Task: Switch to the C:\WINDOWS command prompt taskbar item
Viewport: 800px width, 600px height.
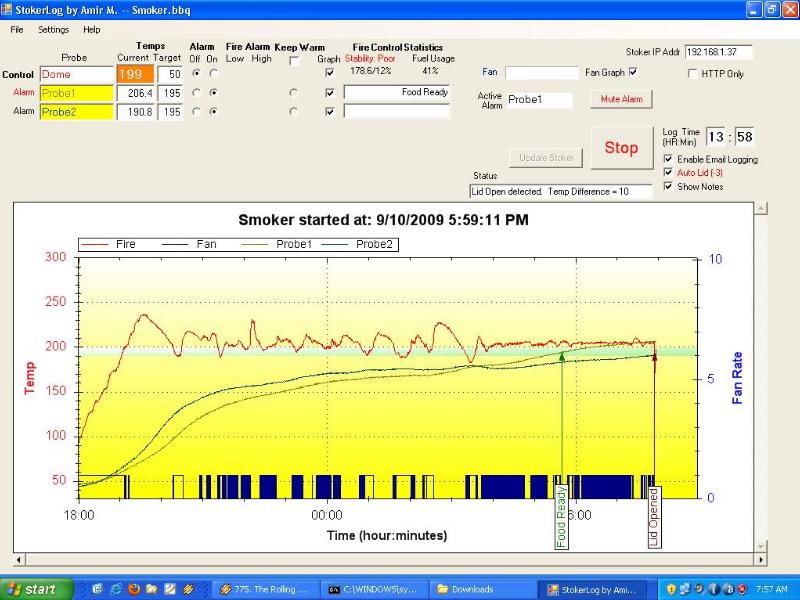Action: click(373, 589)
